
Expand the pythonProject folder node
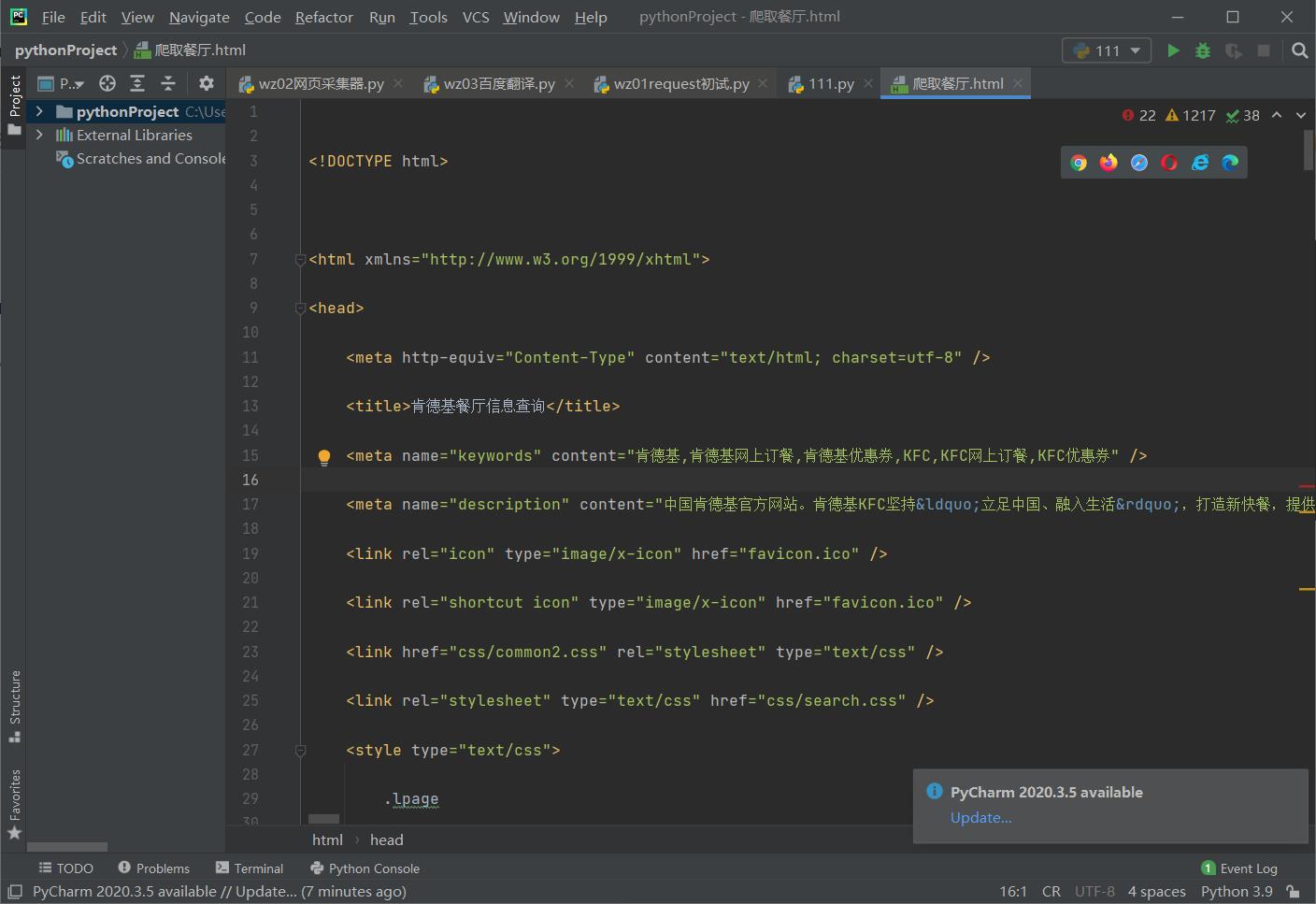[39, 111]
